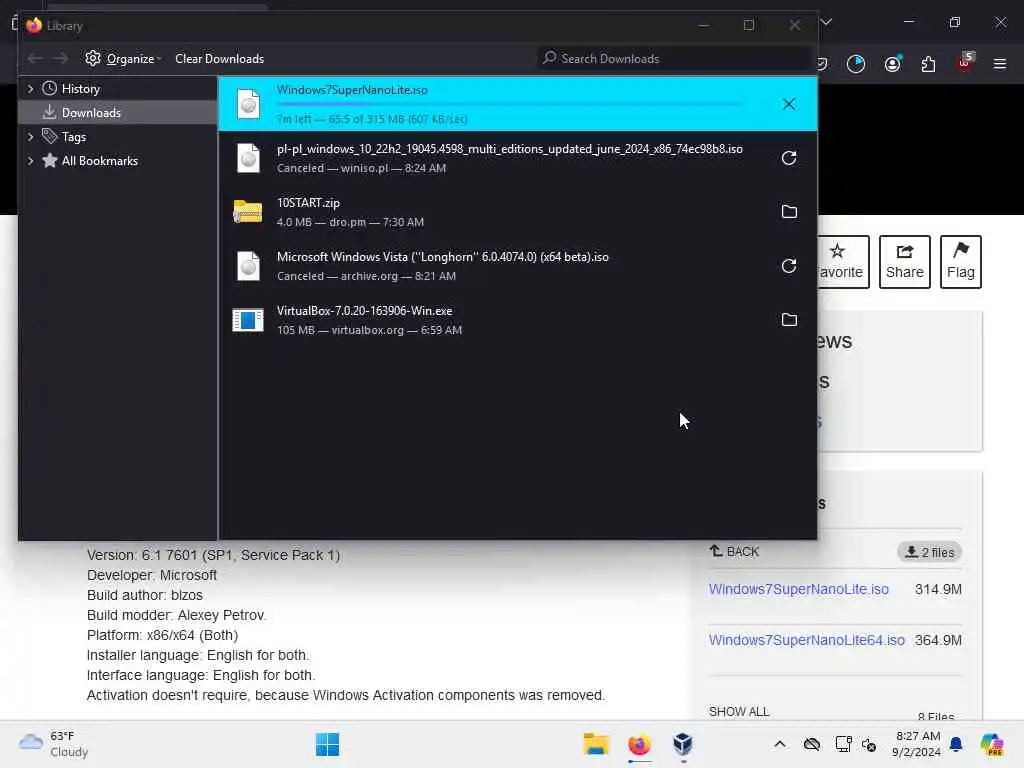Open notifications bell in taskbar
The width and height of the screenshot is (1024, 768).
(x=956, y=744)
